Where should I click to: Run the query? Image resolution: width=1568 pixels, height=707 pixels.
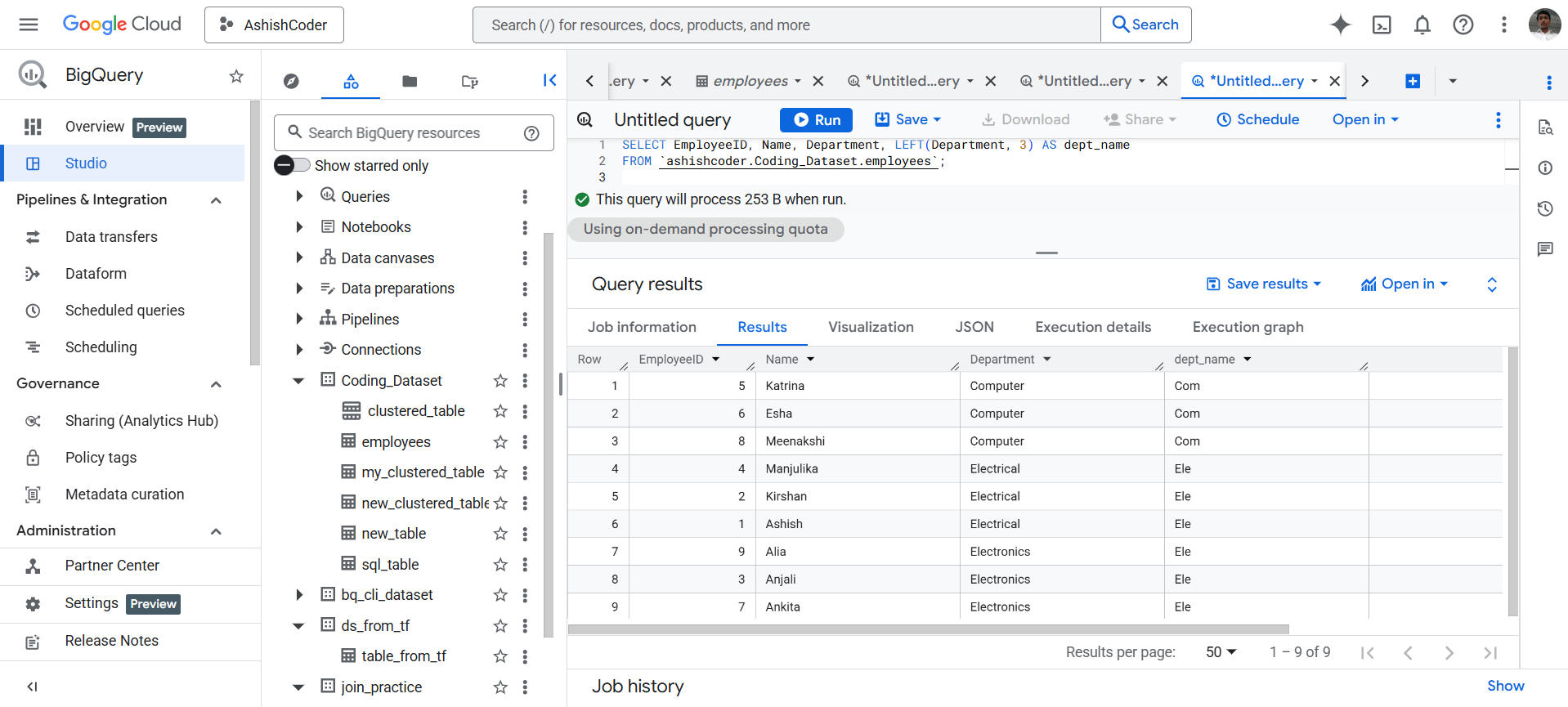point(816,120)
